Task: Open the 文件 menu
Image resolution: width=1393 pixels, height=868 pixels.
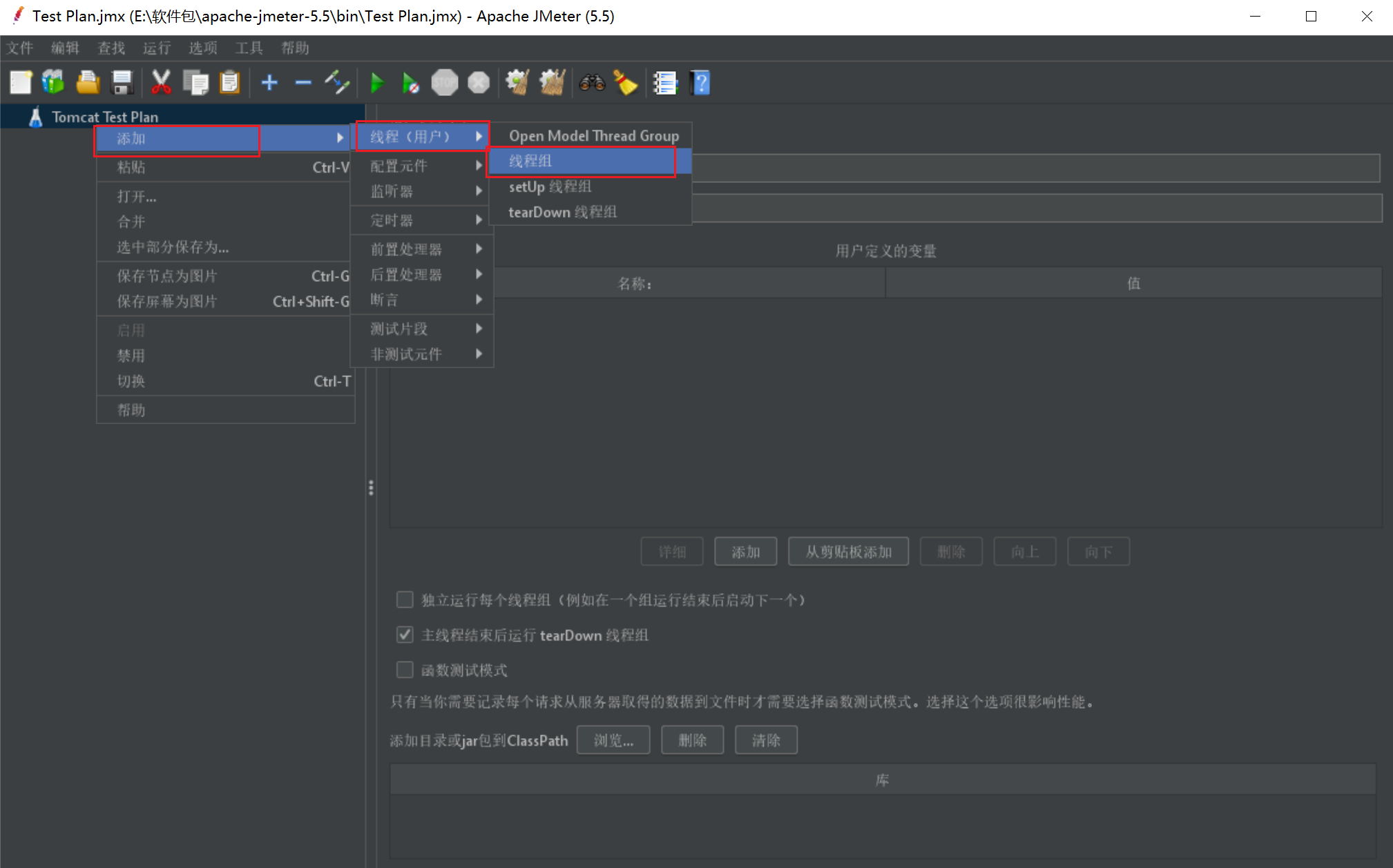Action: pos(20,48)
